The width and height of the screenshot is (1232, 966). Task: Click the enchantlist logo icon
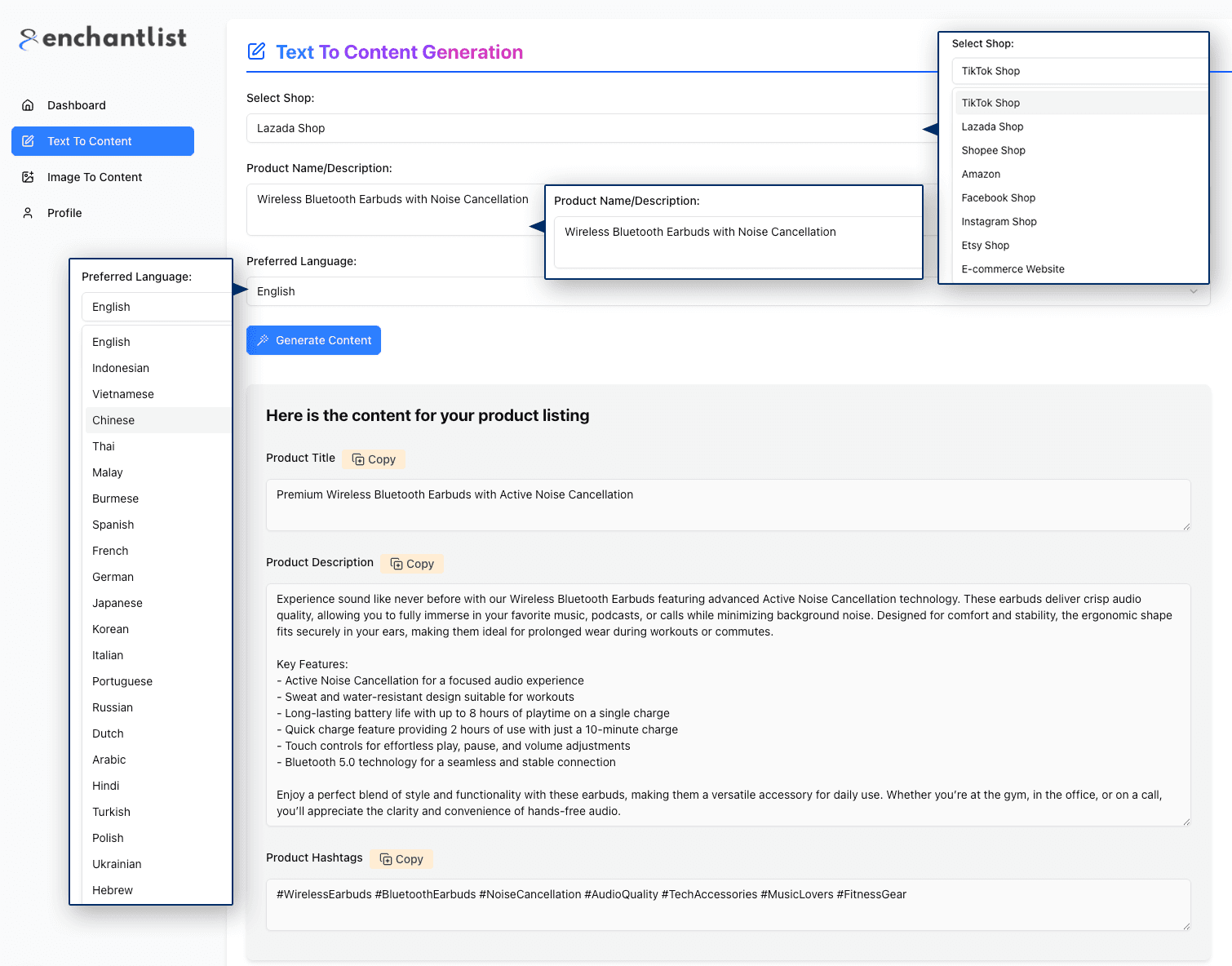click(x=27, y=37)
